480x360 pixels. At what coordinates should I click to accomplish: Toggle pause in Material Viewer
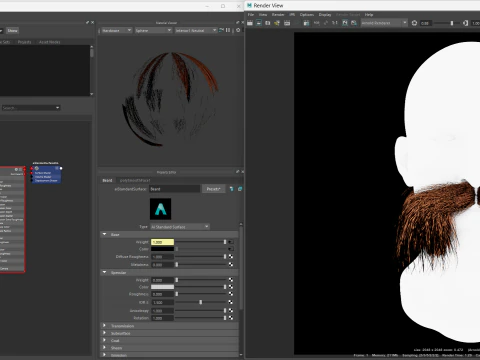click(x=228, y=30)
